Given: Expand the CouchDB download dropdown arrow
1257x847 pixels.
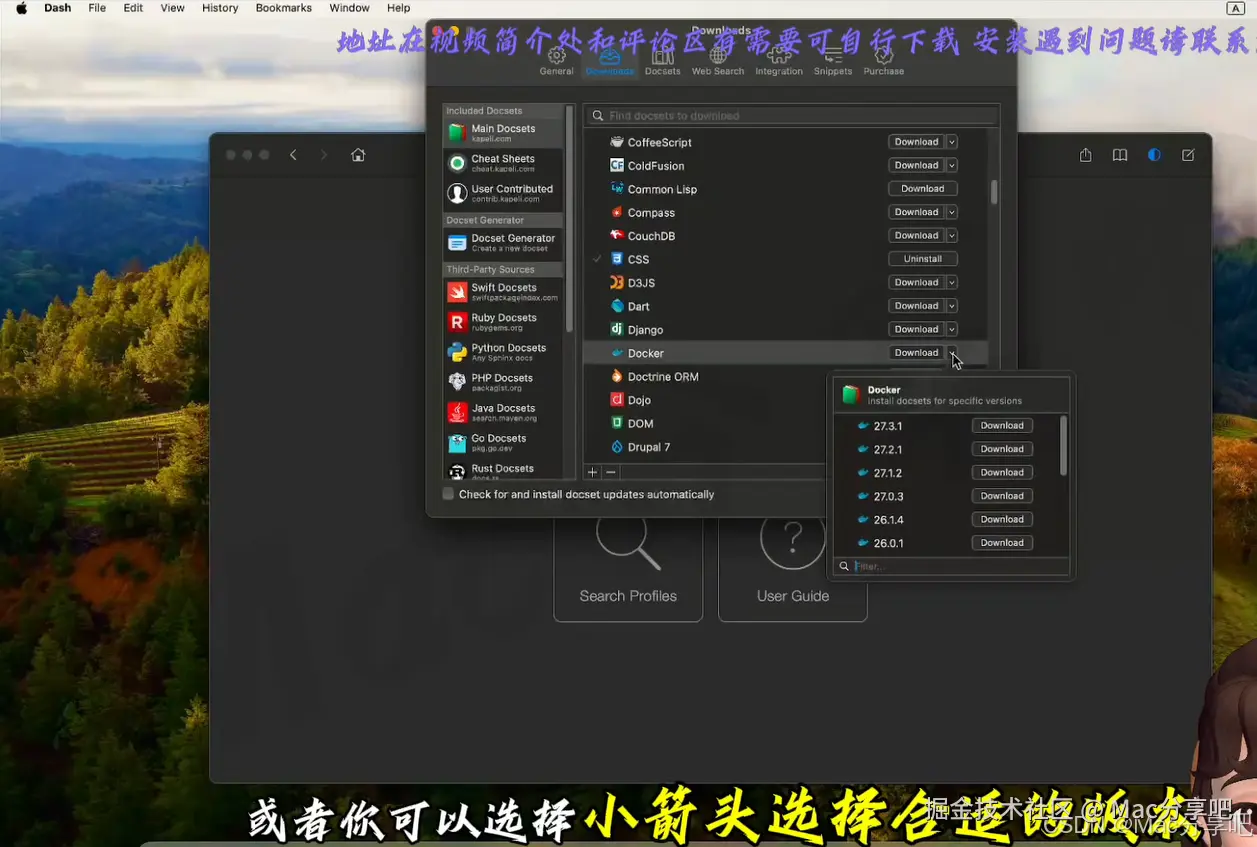Looking at the screenshot, I should [x=951, y=235].
